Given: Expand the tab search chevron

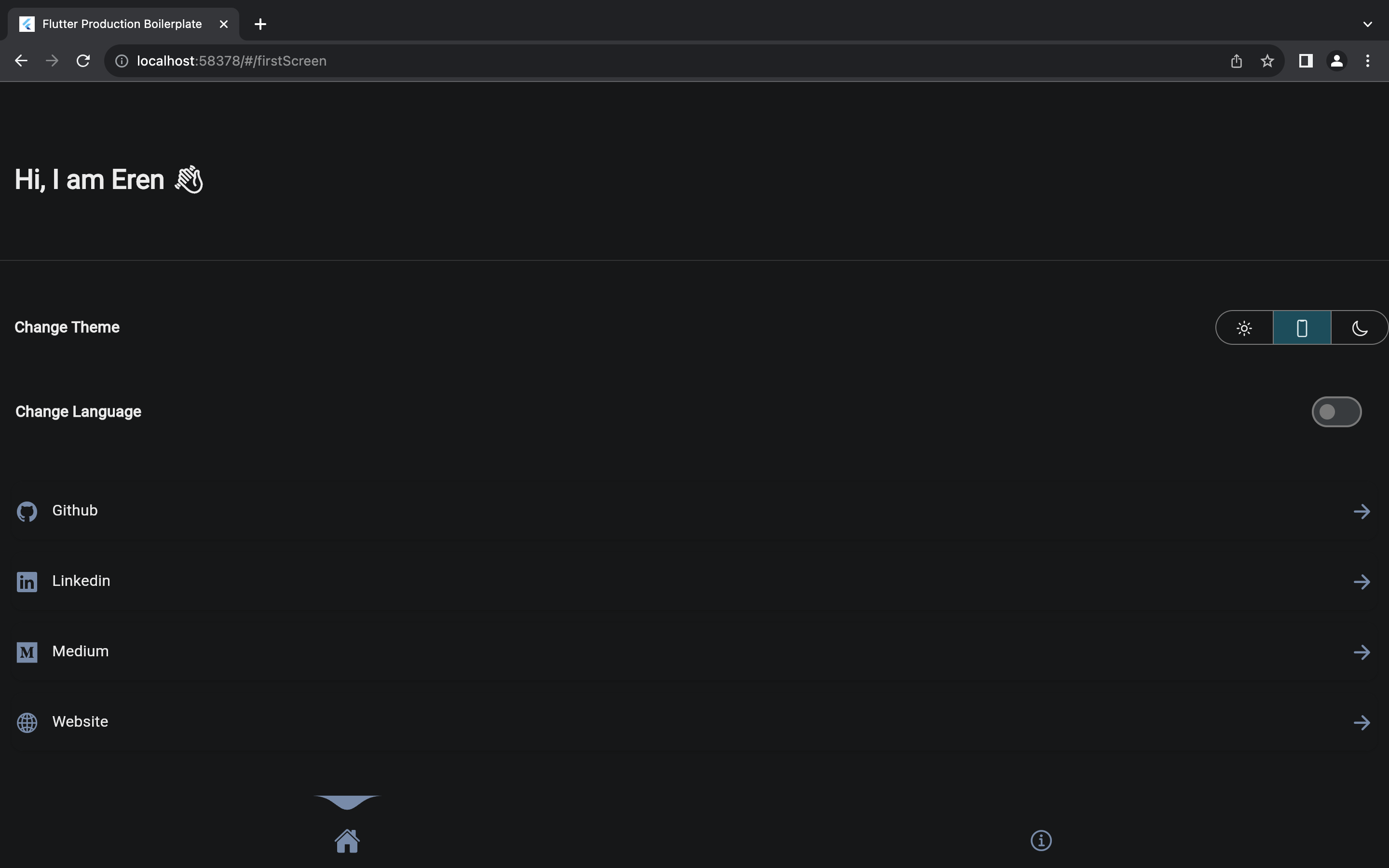Looking at the screenshot, I should [1368, 24].
